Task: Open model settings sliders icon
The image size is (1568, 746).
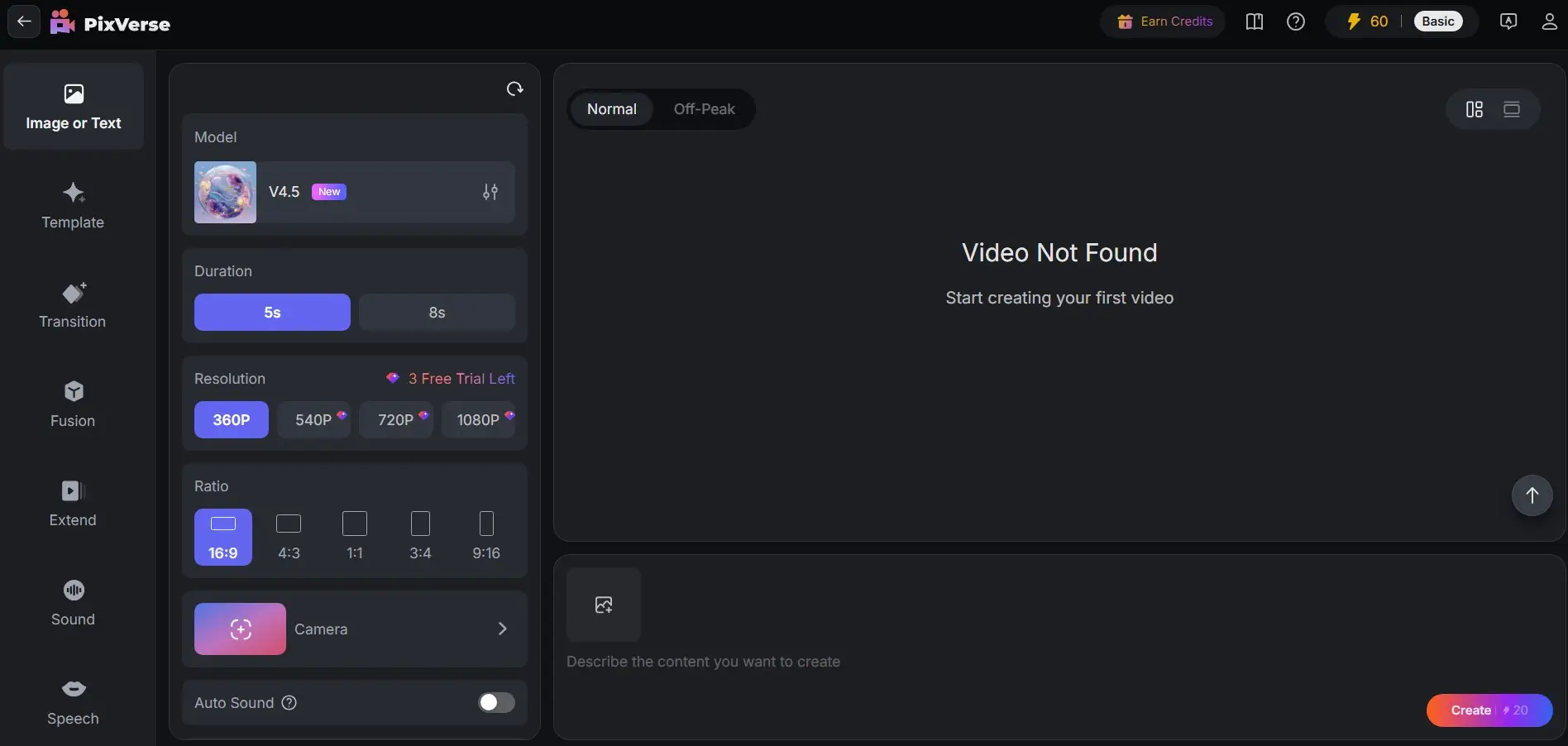Action: 490,192
